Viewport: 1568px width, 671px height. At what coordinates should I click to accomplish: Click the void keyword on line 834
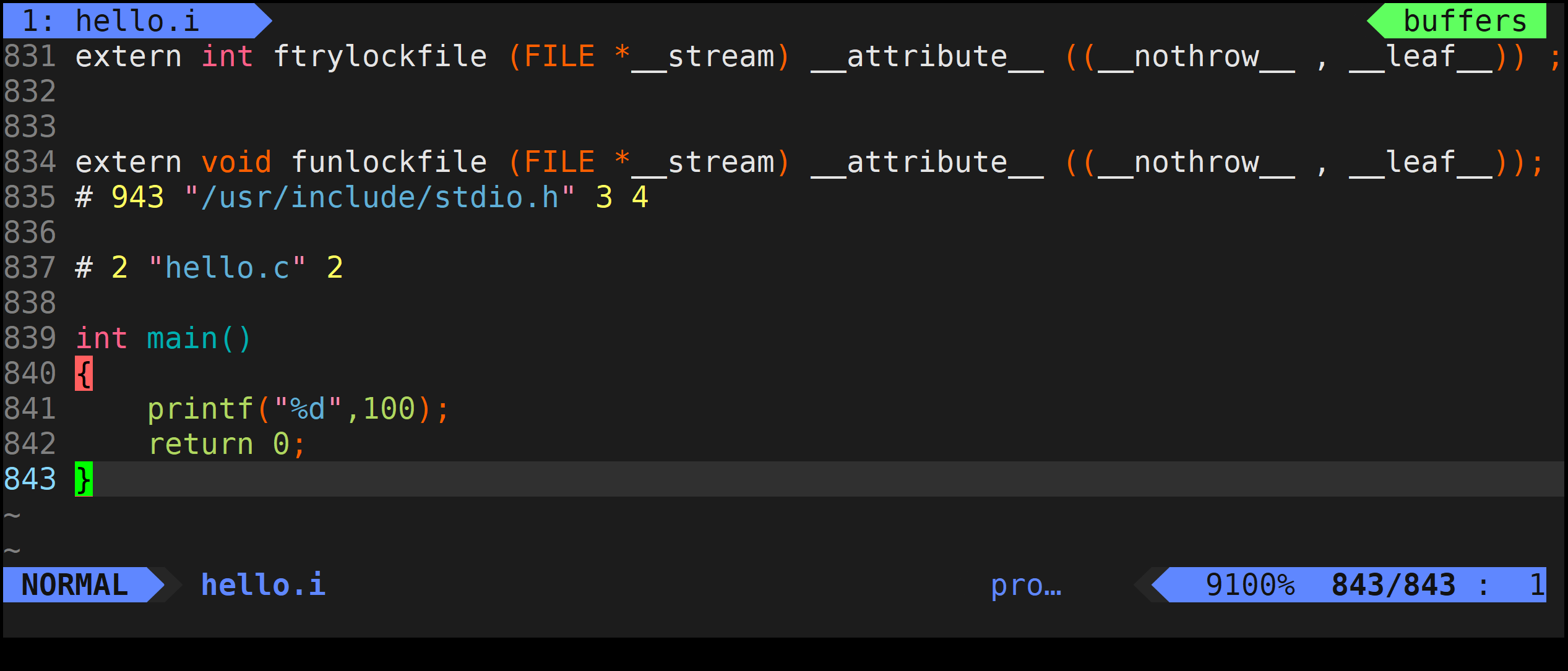coord(236,162)
